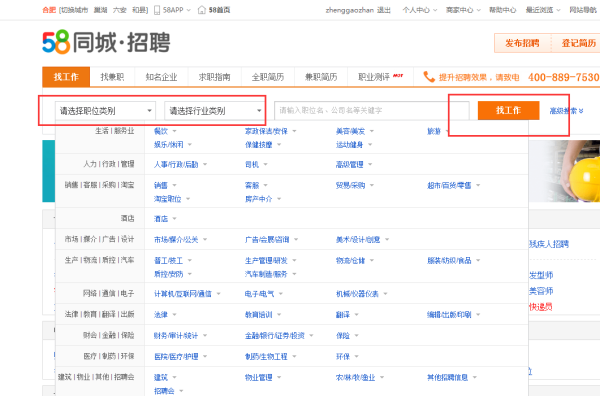Expand the 物流/仓储 category
Screen dimensions: 600x396
[355, 261]
